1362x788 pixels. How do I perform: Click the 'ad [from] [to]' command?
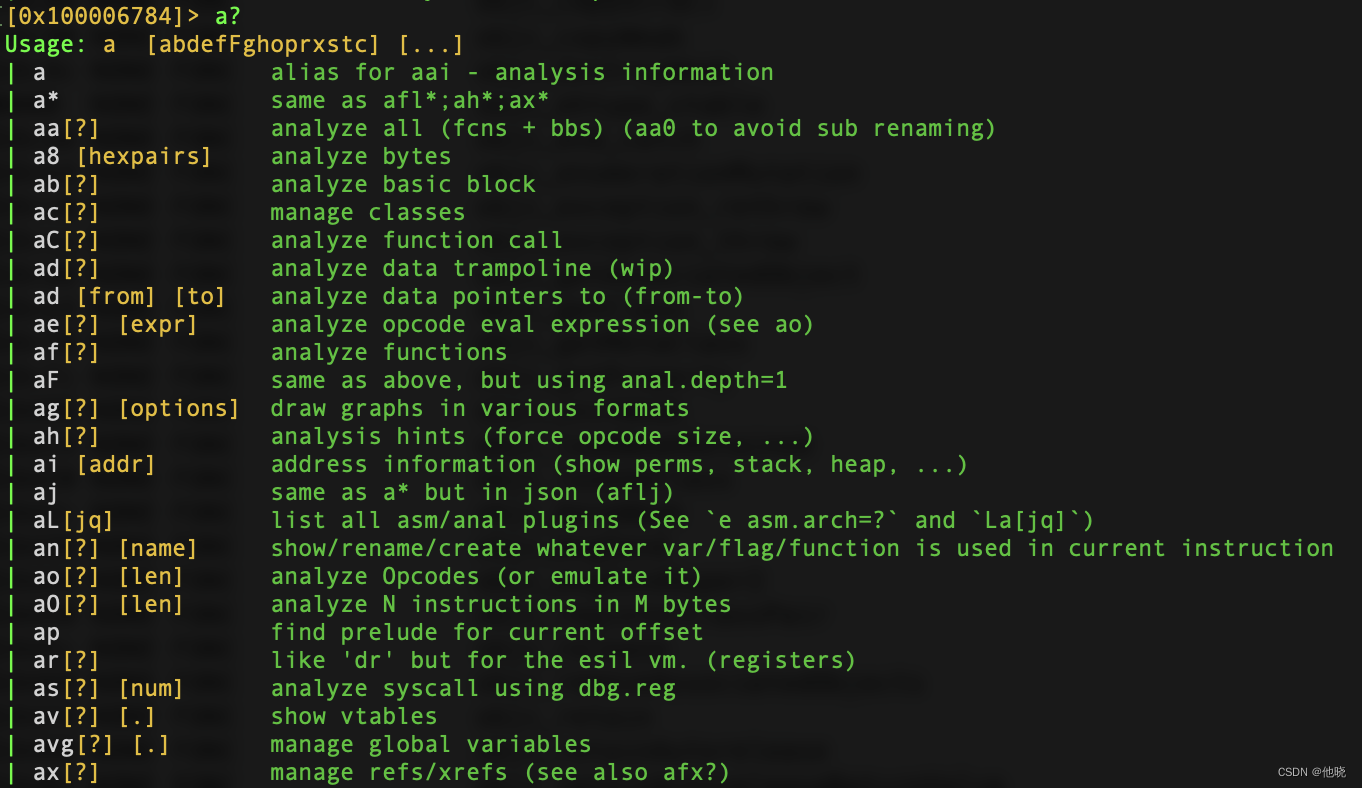[x=129, y=297]
